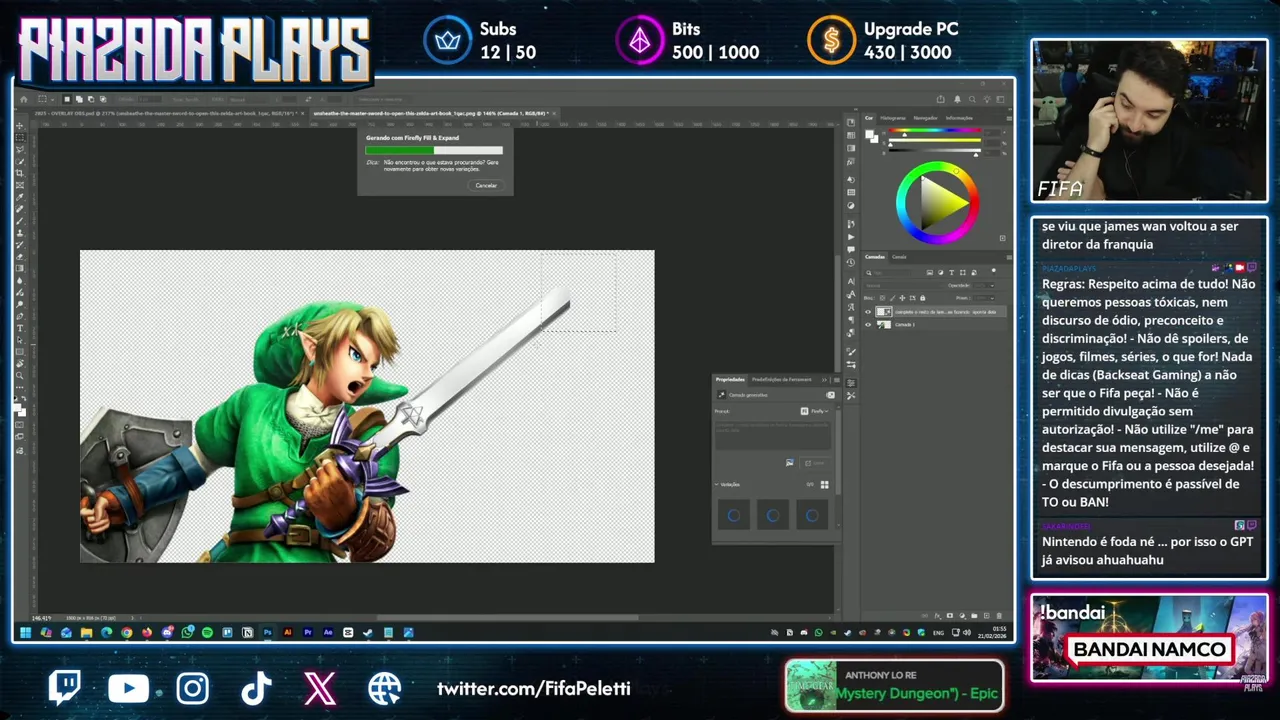This screenshot has width=1280, height=720.
Task: Toggle type layer filter icon in Camadas
Action: (x=951, y=272)
